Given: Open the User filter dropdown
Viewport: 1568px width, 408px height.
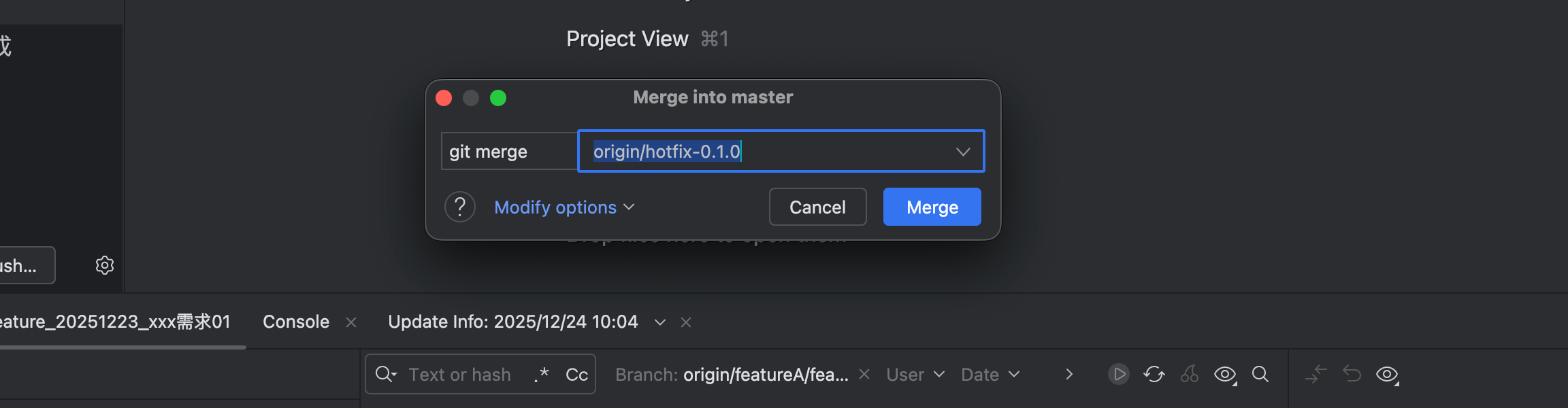Looking at the screenshot, I should [915, 375].
